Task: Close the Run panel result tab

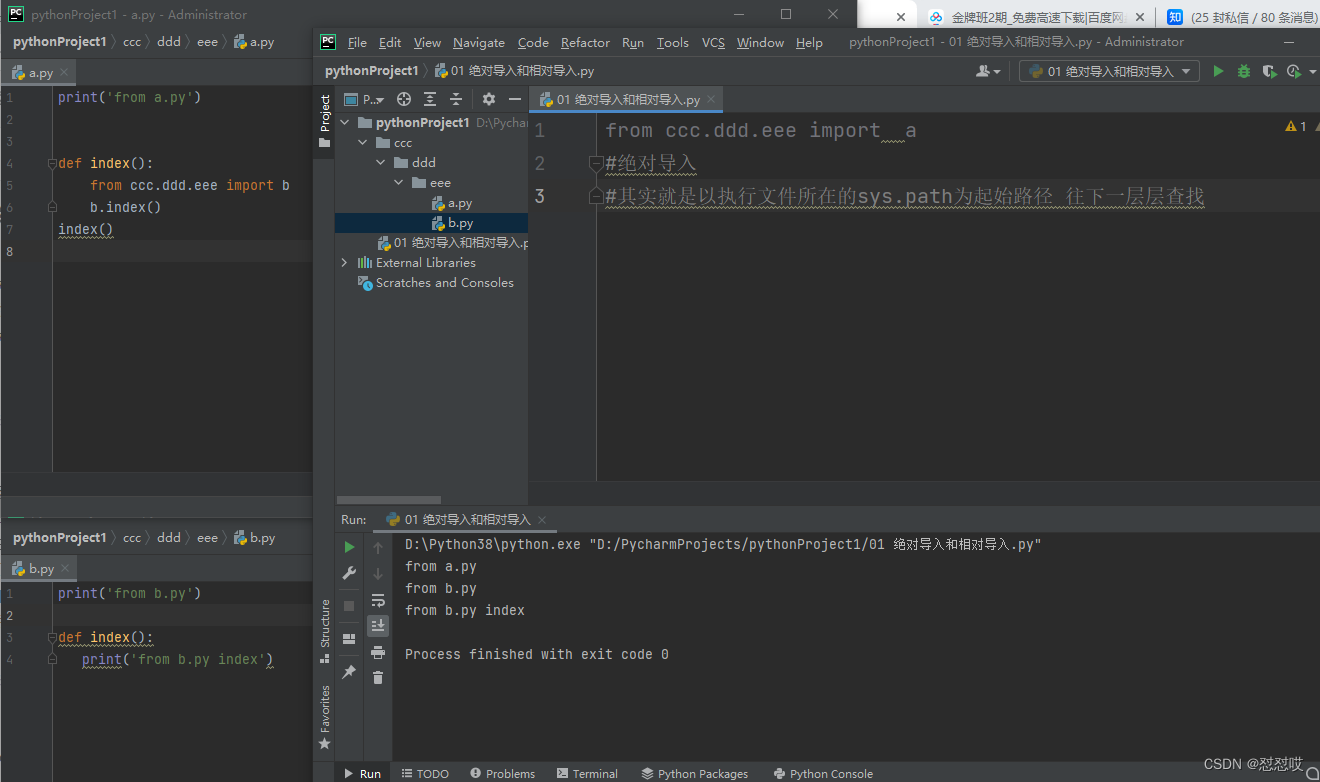Action: 543,520
